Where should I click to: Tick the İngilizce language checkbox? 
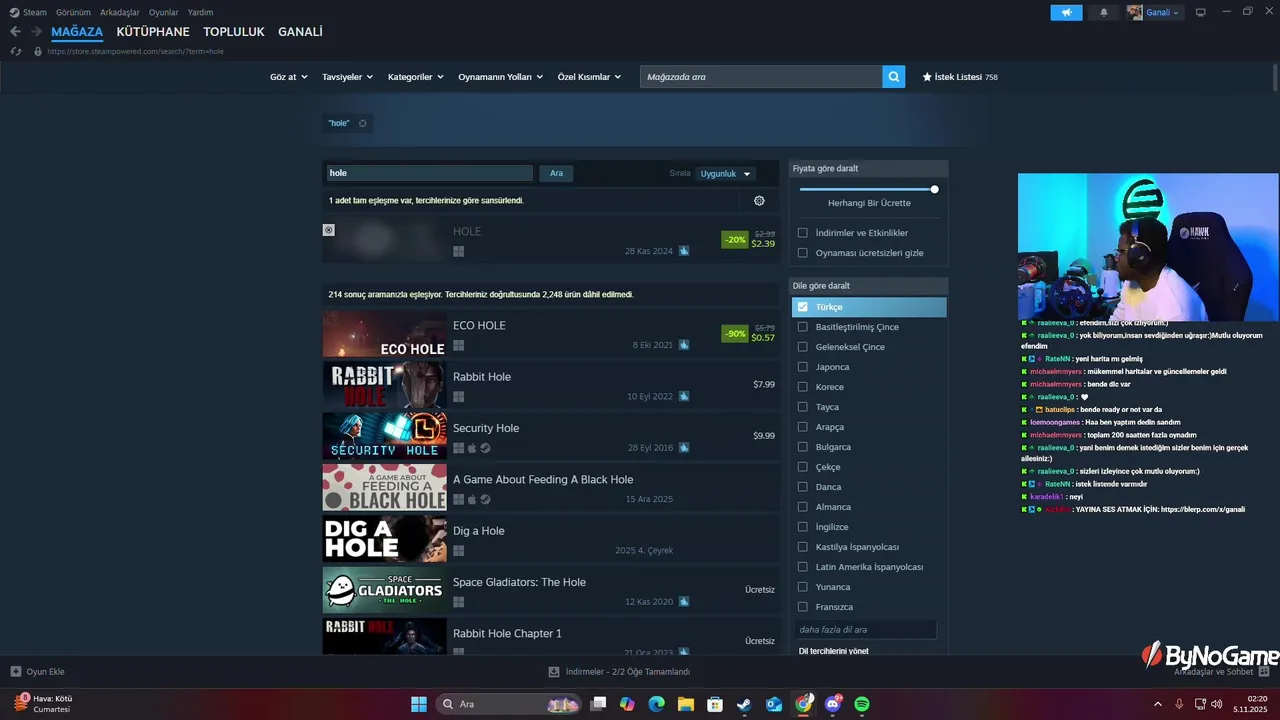[x=802, y=527]
